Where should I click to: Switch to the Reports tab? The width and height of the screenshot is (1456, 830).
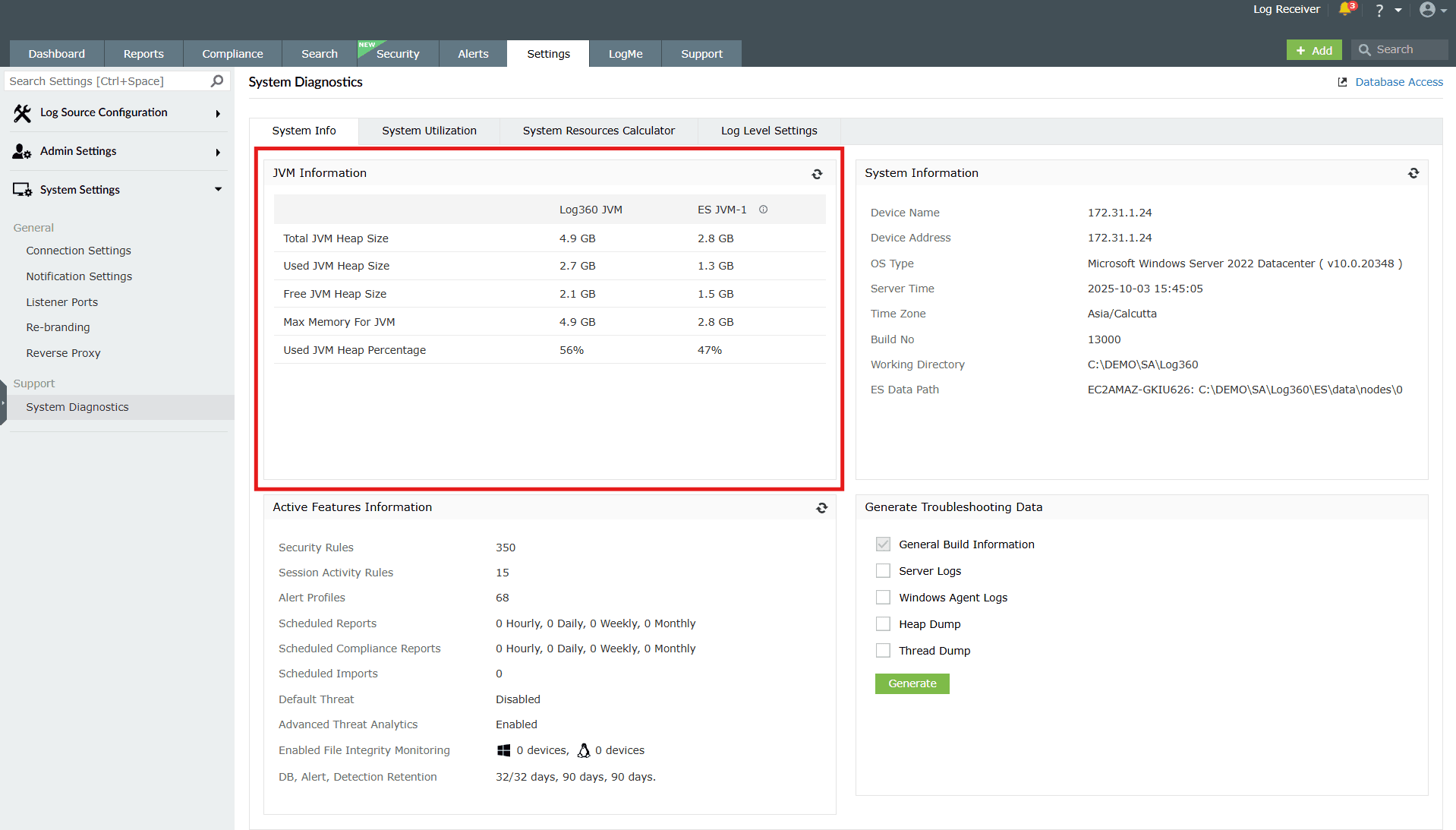143,54
